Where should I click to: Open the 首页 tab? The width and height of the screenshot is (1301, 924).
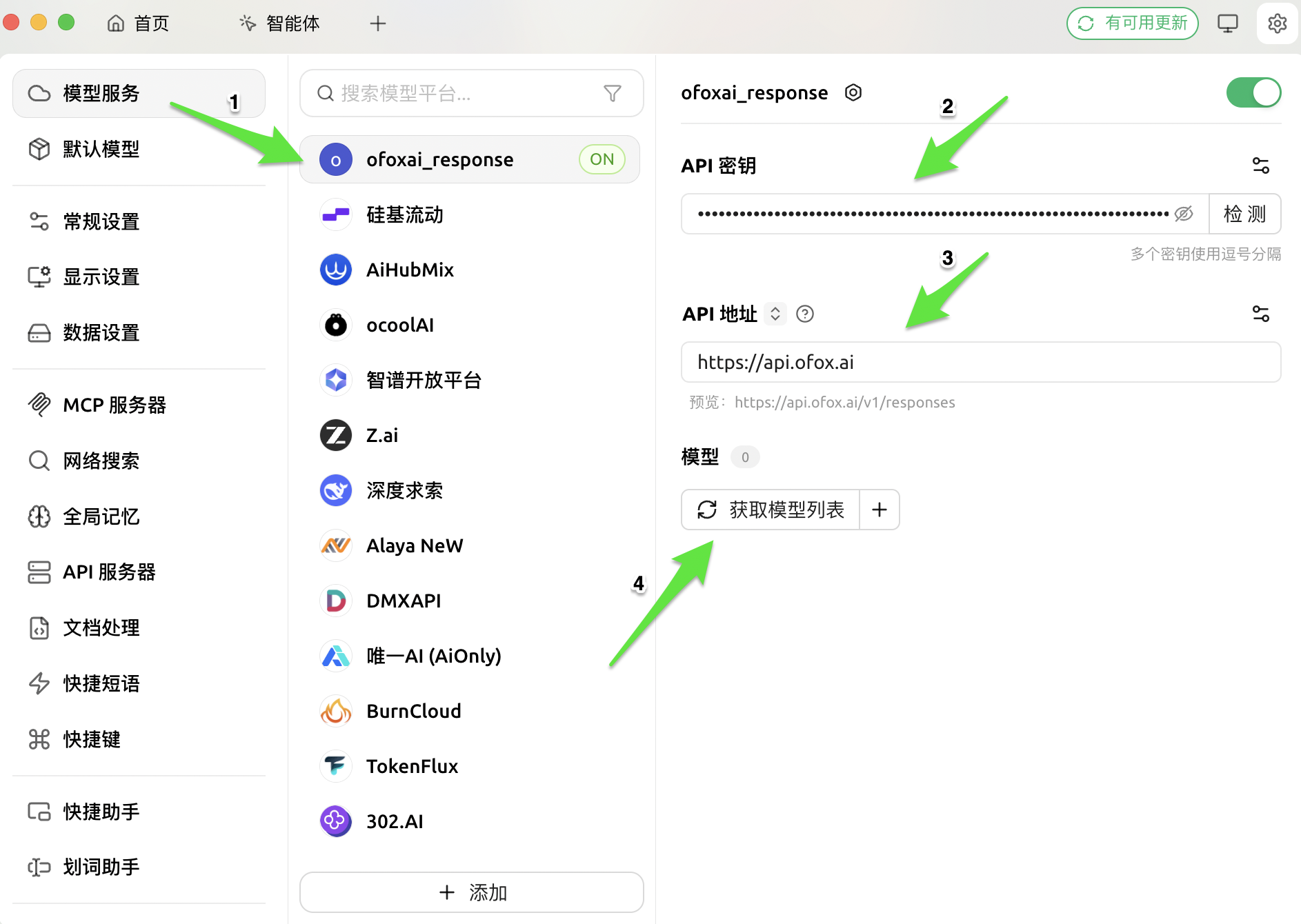pyautogui.click(x=139, y=23)
